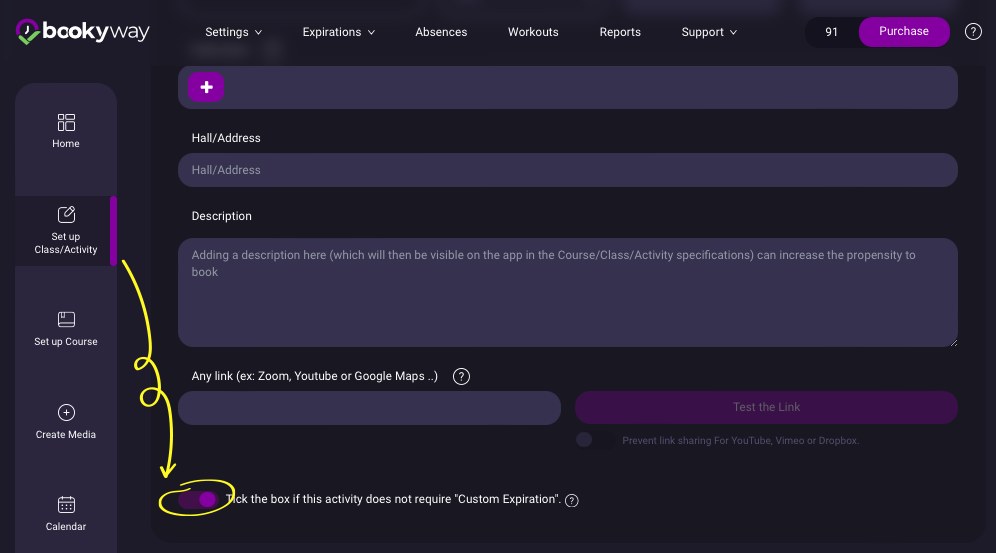Click the Create Media plus icon
The width and height of the screenshot is (996, 553).
click(66, 413)
